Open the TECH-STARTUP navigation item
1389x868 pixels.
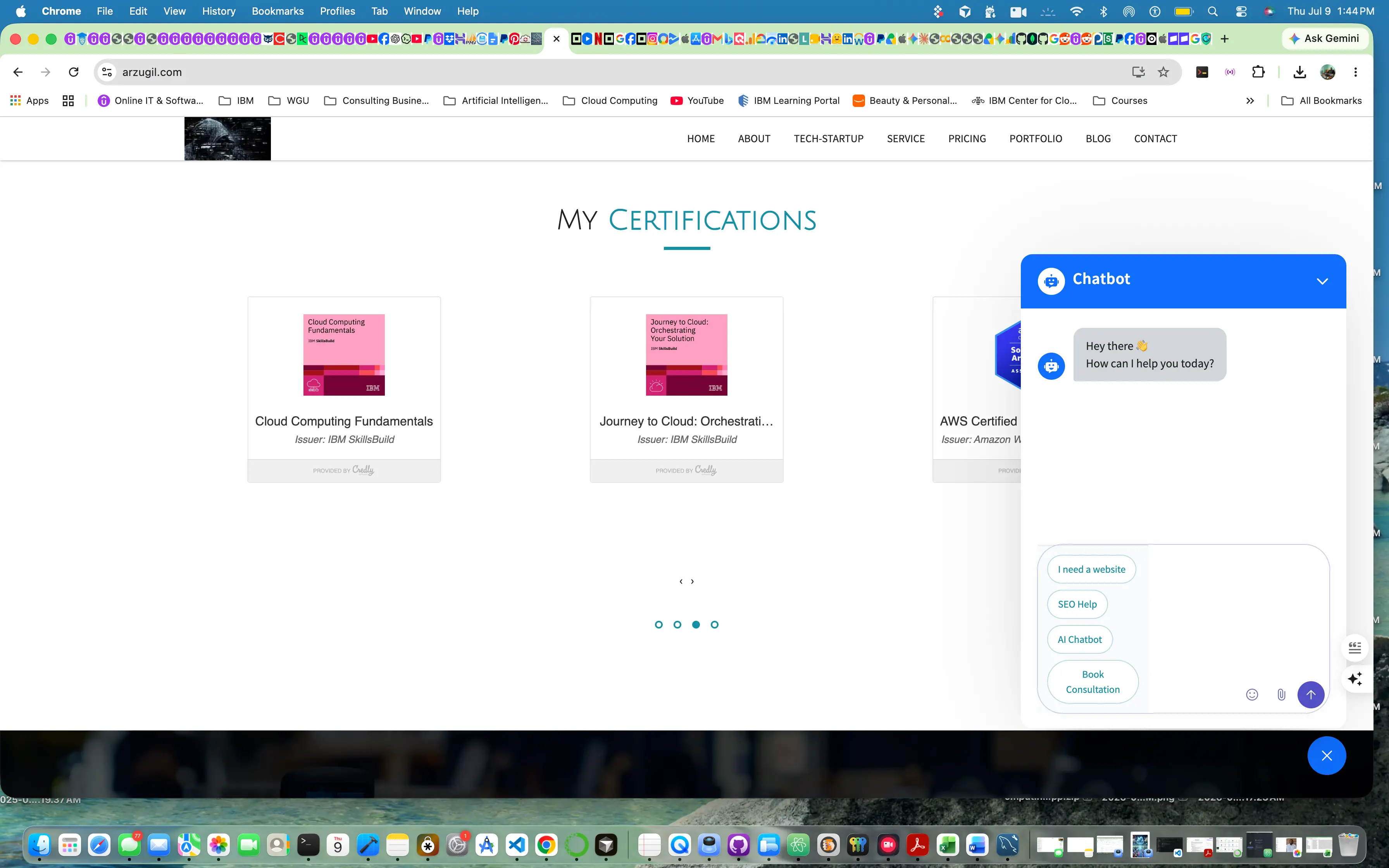pos(828,139)
